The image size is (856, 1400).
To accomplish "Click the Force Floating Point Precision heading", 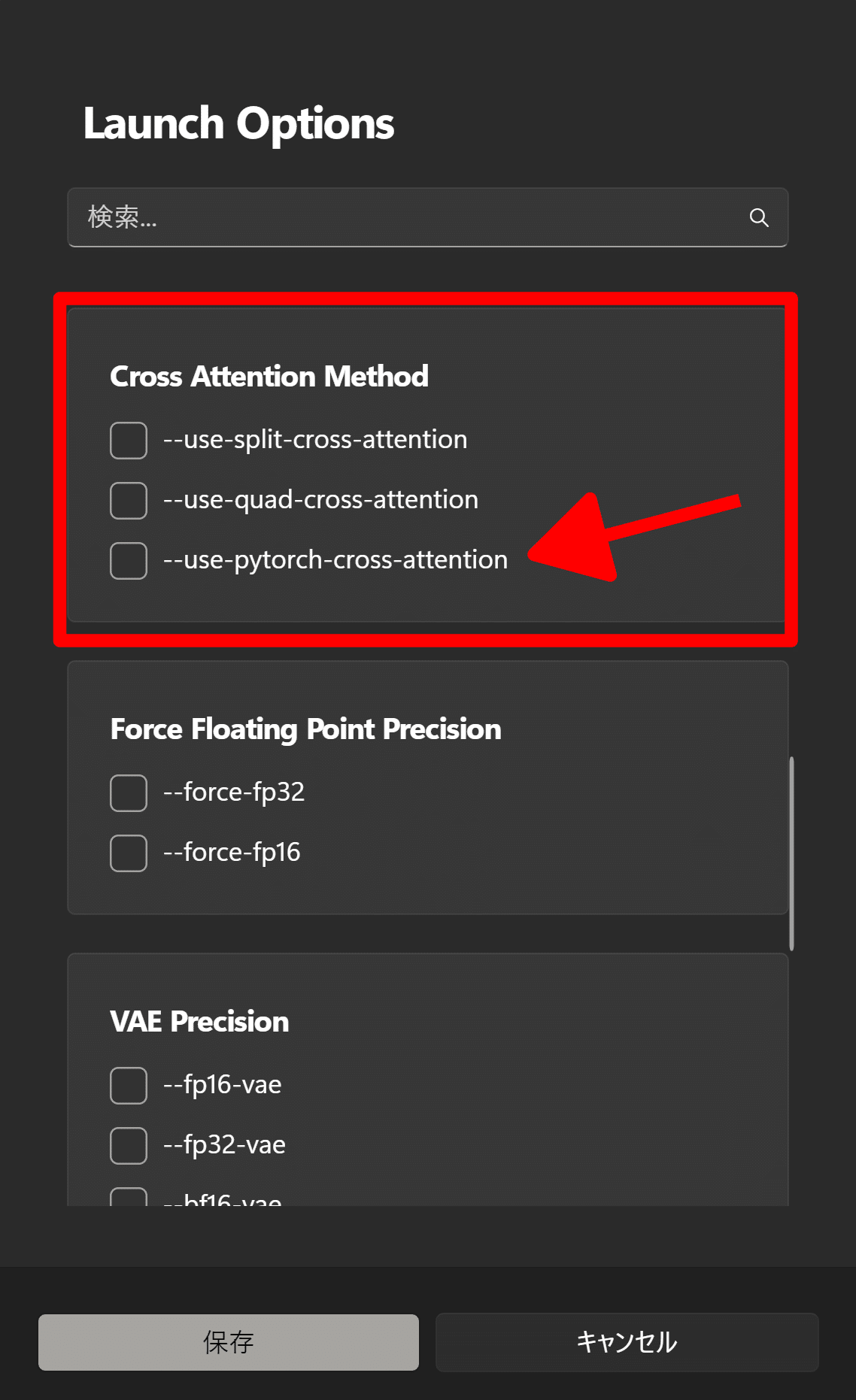I will point(305,729).
